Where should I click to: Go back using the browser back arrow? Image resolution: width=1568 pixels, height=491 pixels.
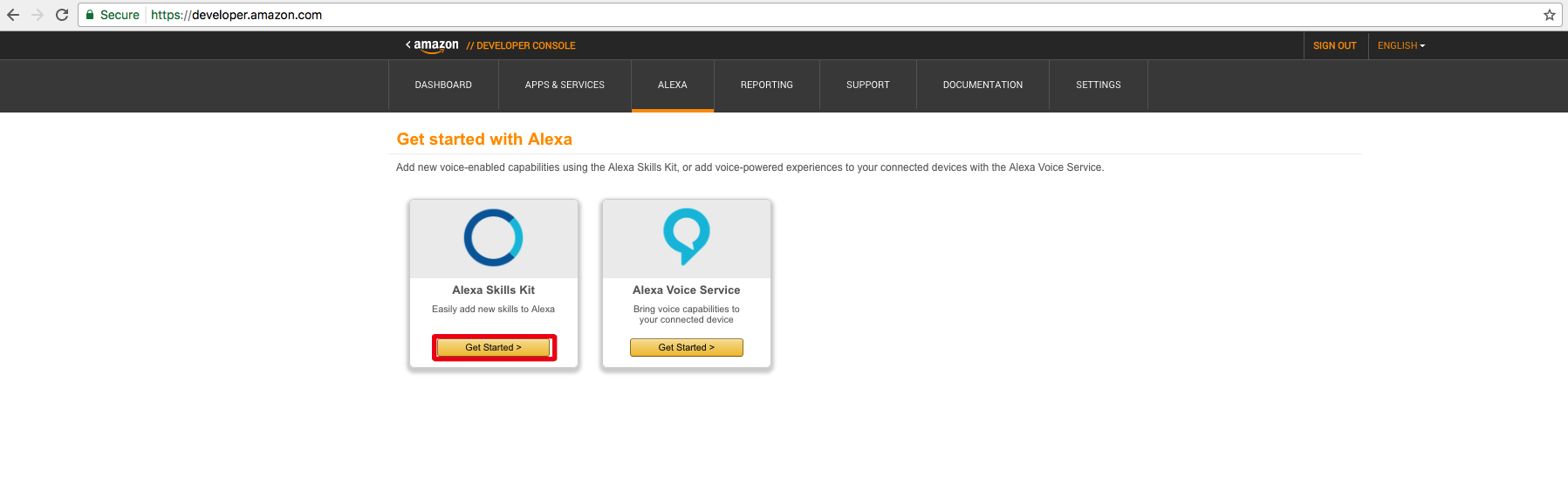13,15
